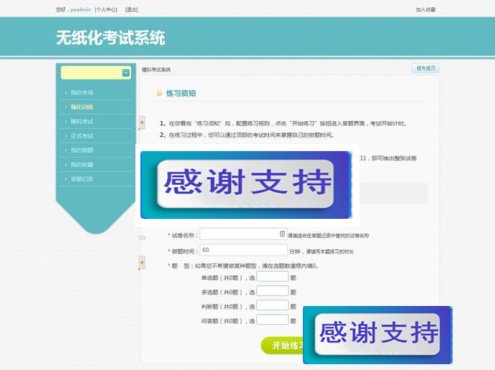Click the lower orange collapse handle near 题型
The width and height of the screenshot is (495, 370).
tap(142, 263)
